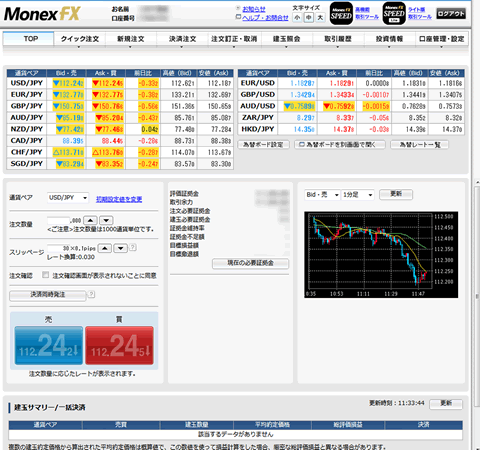Click the slippage help question mark icon

tap(132, 247)
